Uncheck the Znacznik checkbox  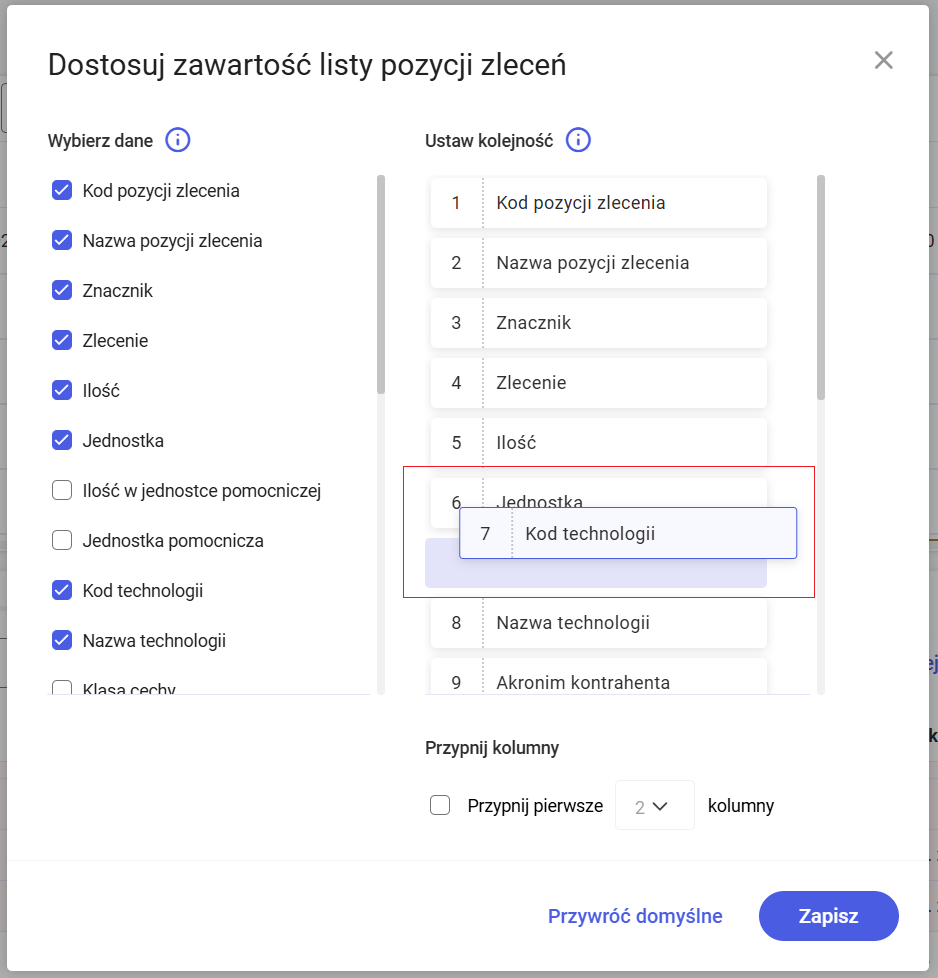click(62, 290)
